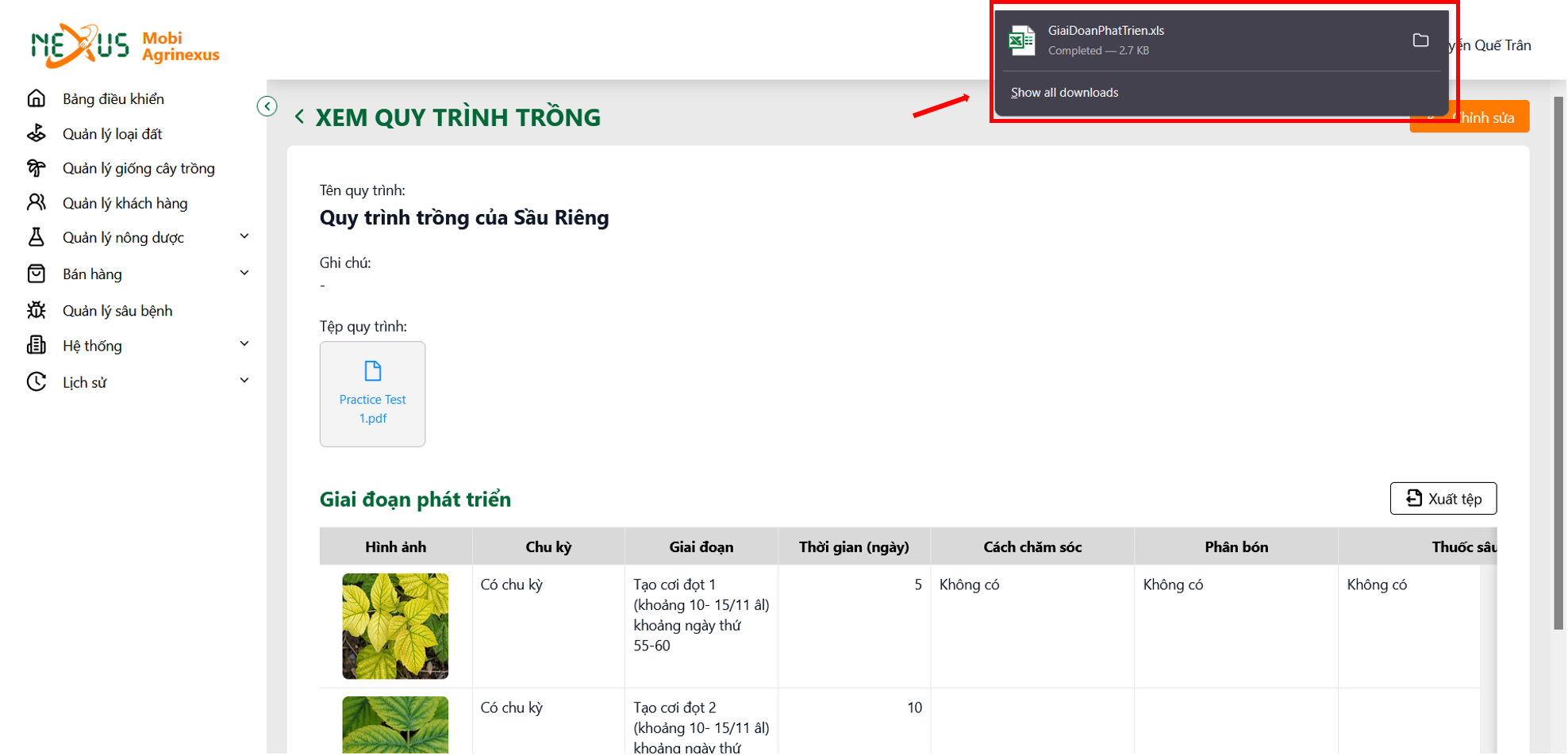Click the Excel file icon in downloads popup

coord(1021,40)
